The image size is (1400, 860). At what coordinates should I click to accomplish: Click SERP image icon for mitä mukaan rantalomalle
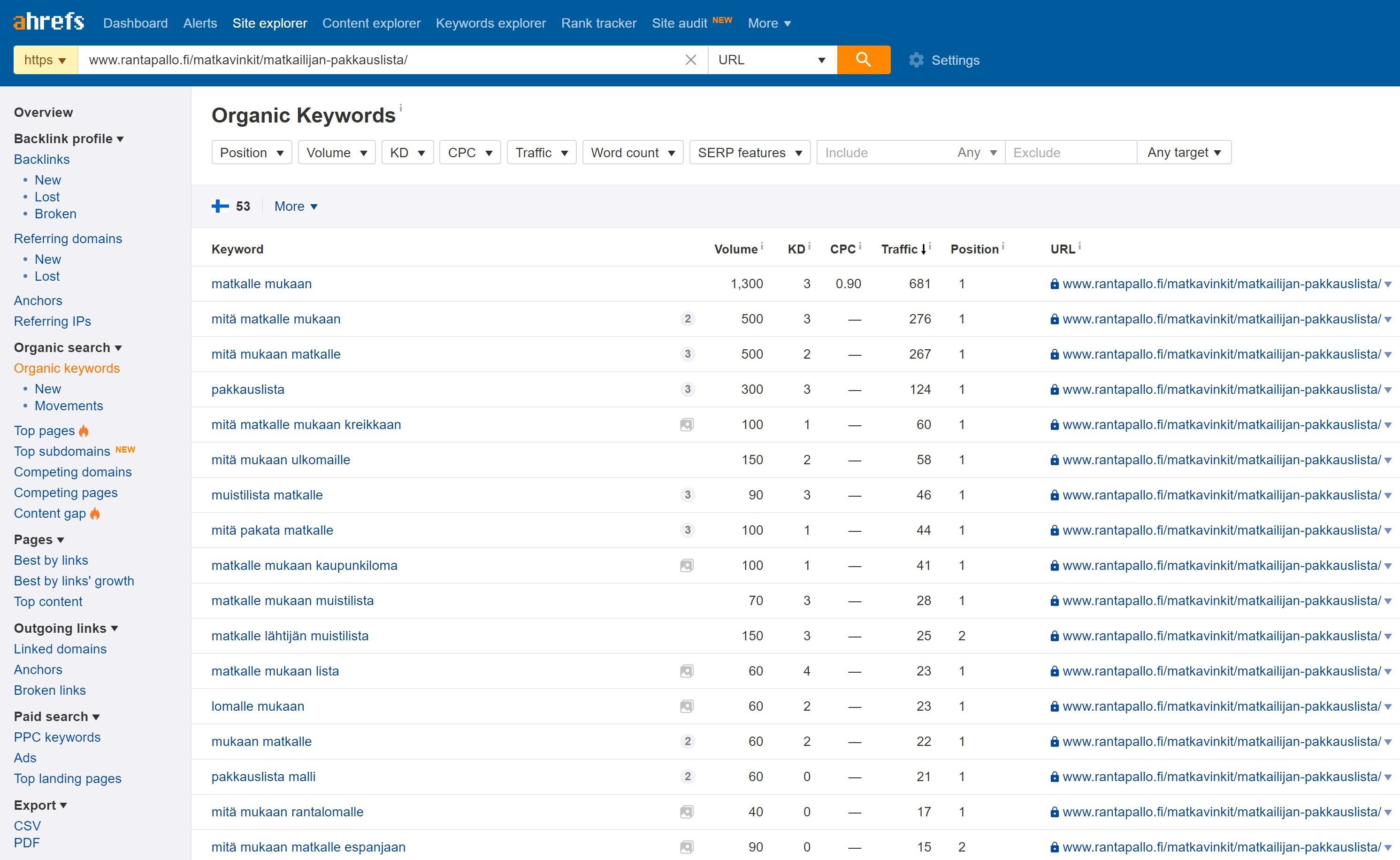(x=687, y=812)
